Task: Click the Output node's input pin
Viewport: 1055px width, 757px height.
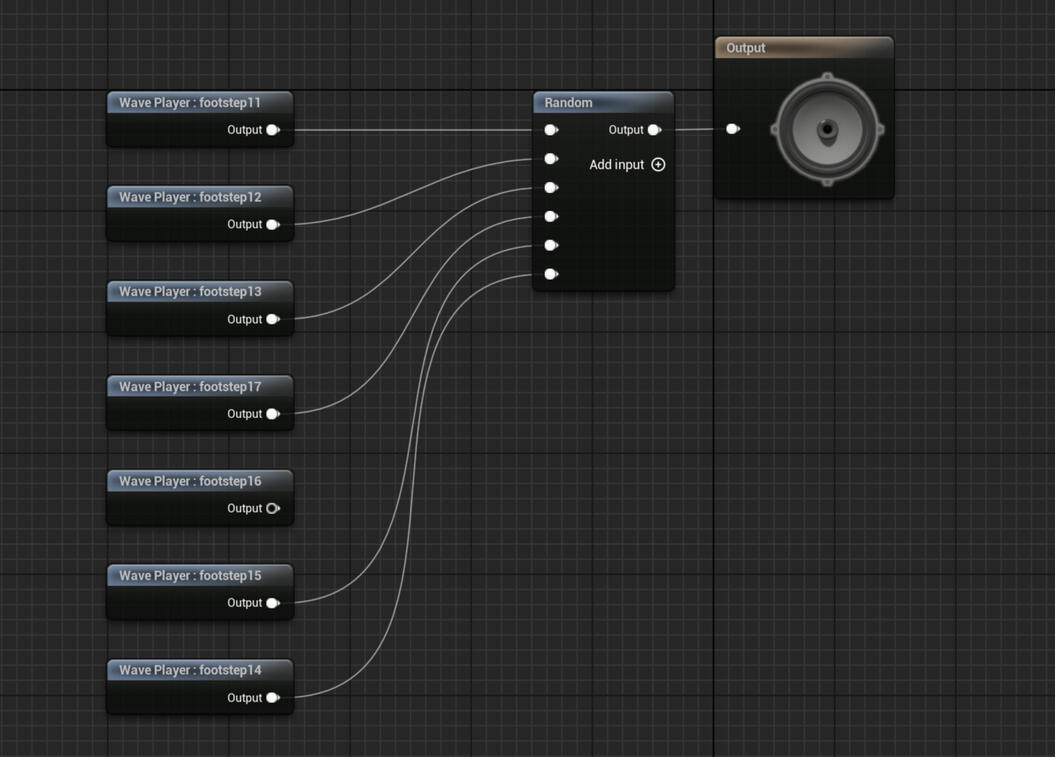Action: click(732, 129)
